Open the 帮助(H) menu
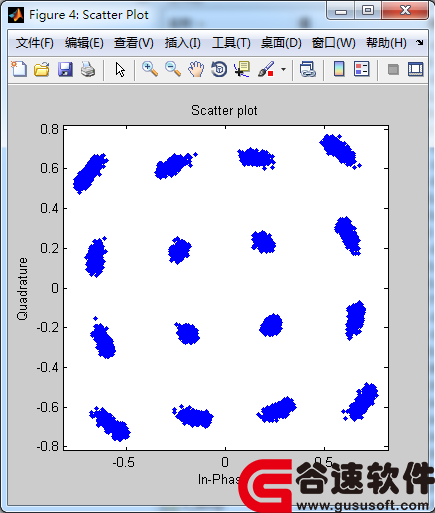 (x=386, y=43)
